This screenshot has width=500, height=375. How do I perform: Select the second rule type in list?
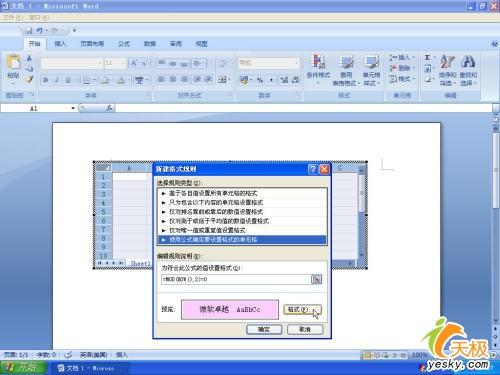pyautogui.click(x=242, y=202)
